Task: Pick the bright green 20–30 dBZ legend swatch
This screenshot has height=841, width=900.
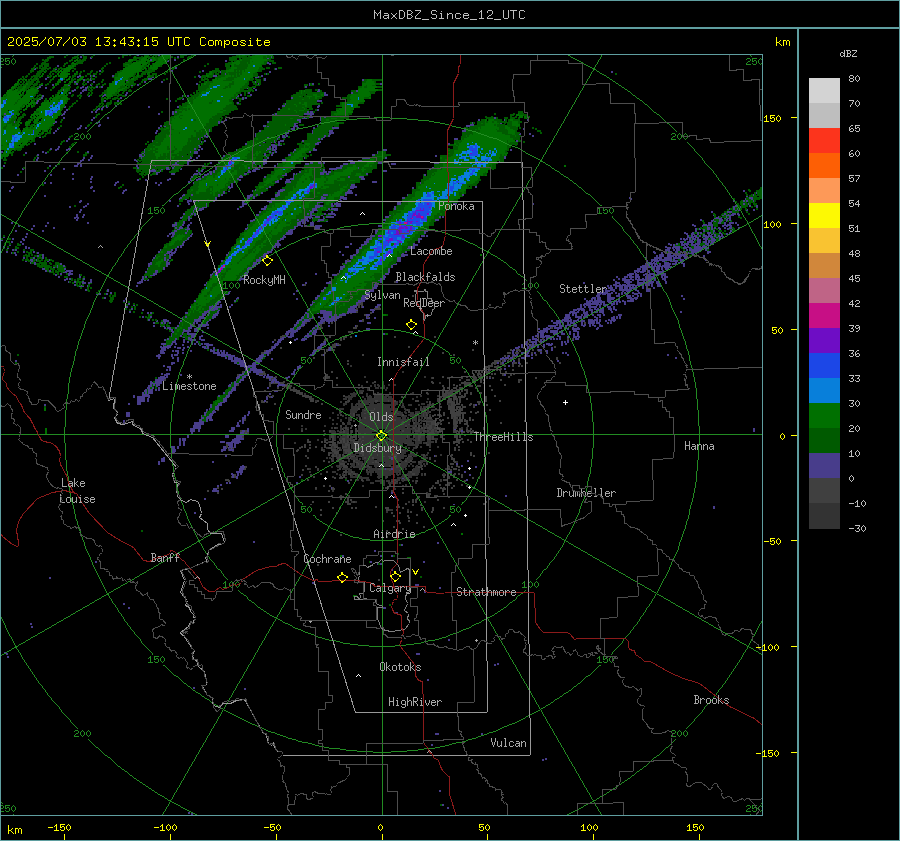Action: point(824,416)
